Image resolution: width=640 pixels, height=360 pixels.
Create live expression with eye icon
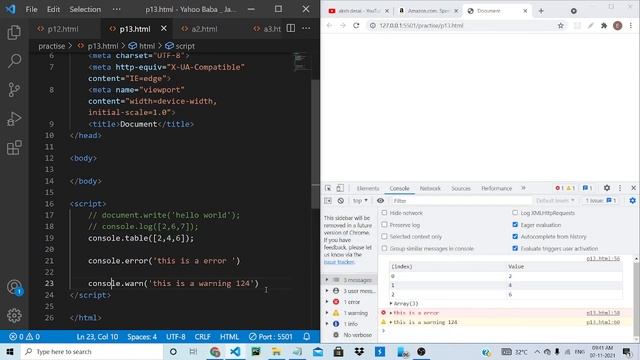[x=380, y=201]
